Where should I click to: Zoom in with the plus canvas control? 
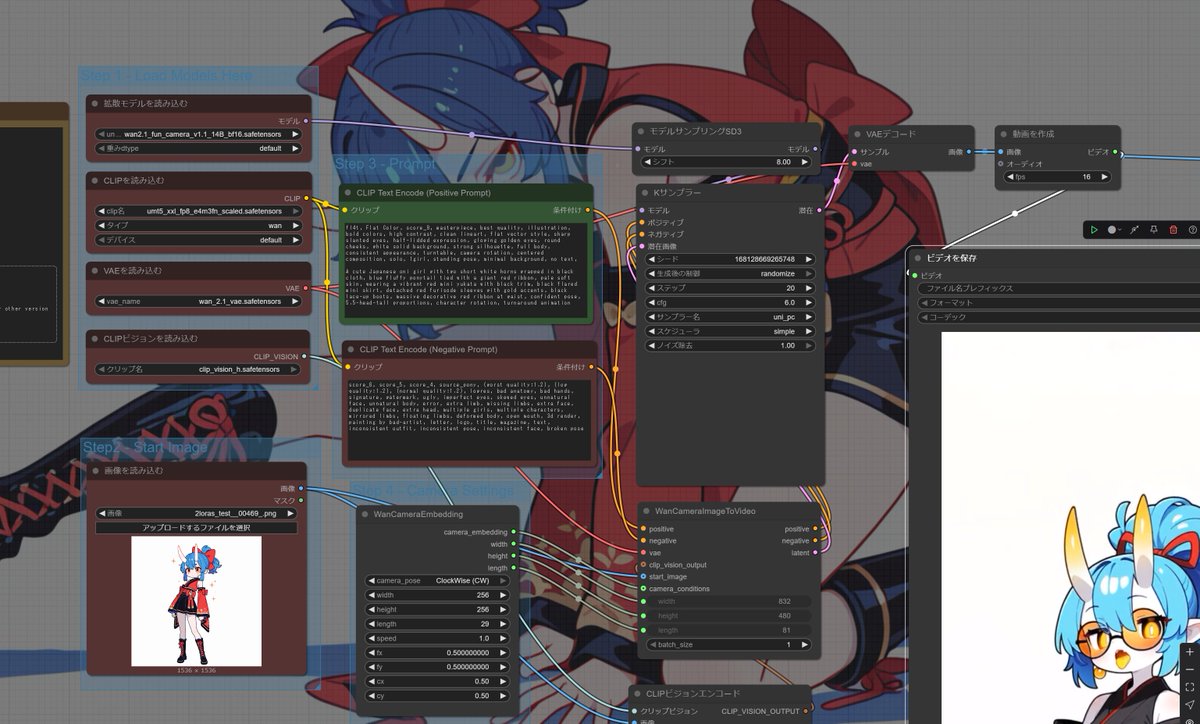tap(1189, 650)
